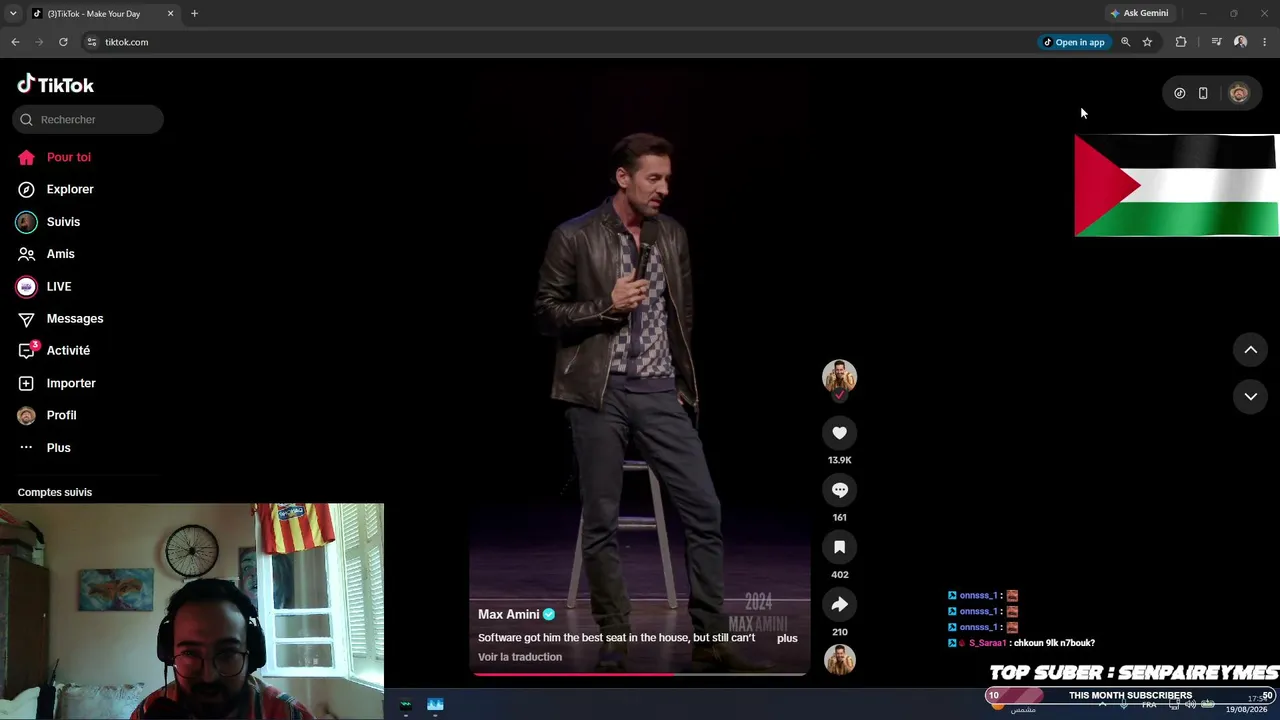Viewport: 1280px width, 720px height.
Task: Open the creator avatar above the like button
Action: 839,377
